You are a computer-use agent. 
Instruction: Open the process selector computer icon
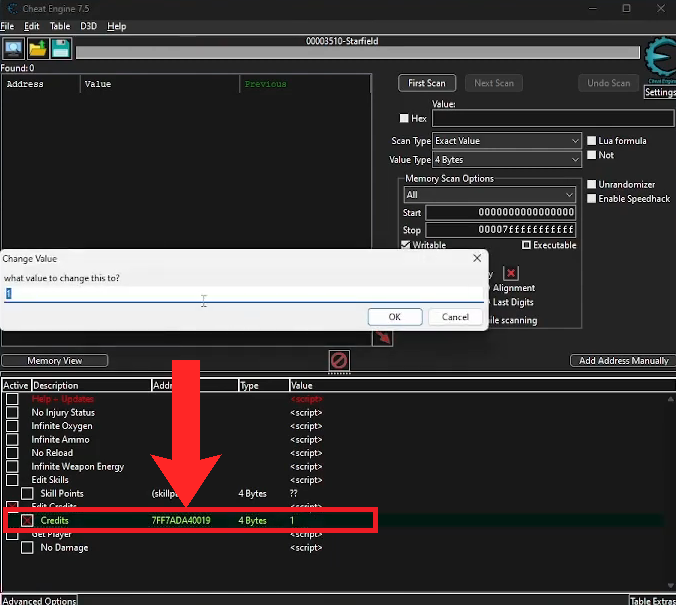(14, 48)
